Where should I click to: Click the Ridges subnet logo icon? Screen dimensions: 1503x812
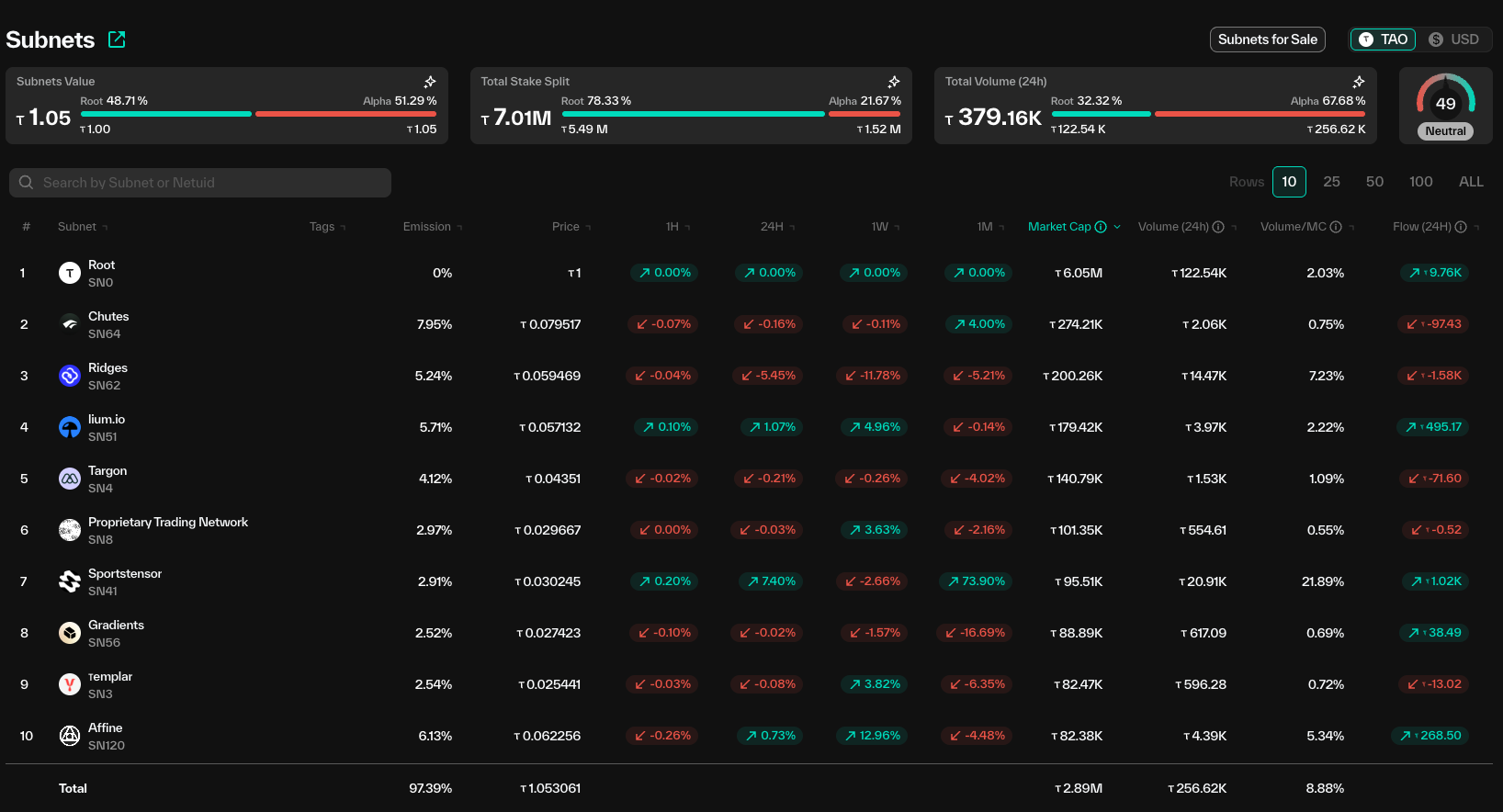[x=70, y=376]
